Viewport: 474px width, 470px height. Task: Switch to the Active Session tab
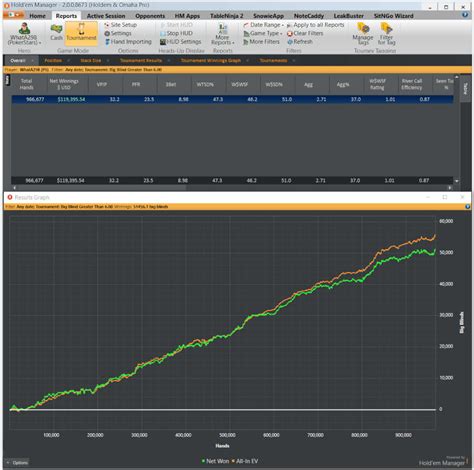point(106,16)
